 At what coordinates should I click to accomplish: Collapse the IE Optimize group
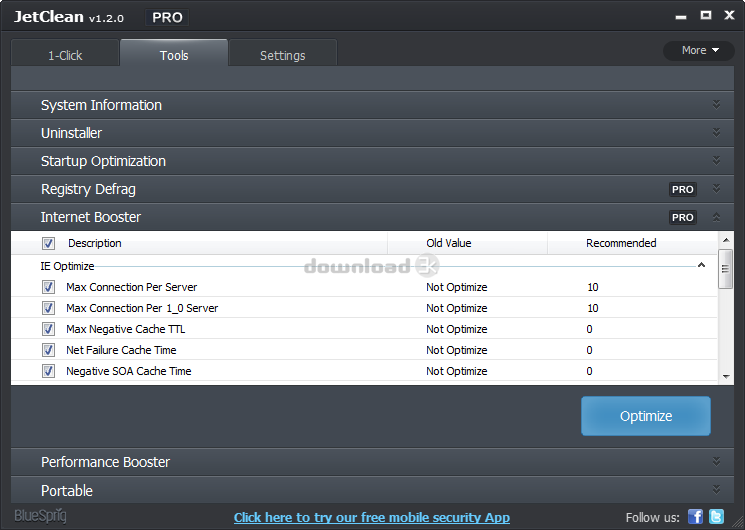pyautogui.click(x=701, y=265)
